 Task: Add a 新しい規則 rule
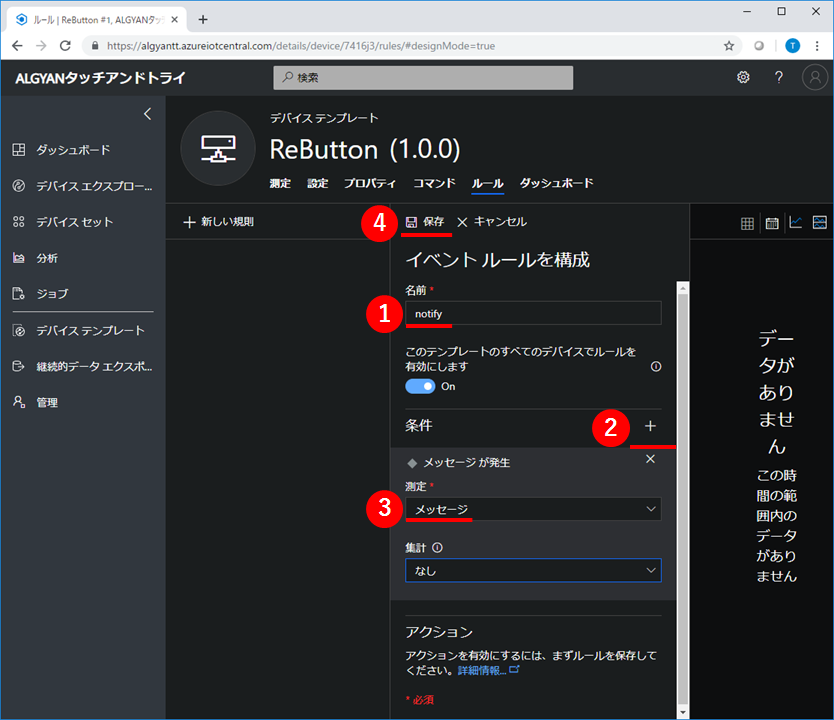(x=219, y=222)
